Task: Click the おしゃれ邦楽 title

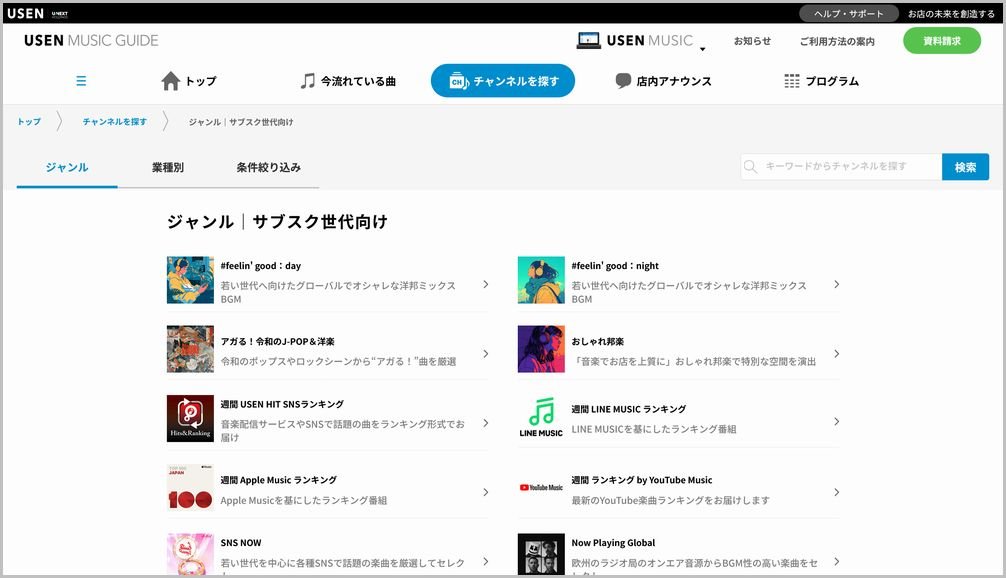Action: tap(597, 341)
